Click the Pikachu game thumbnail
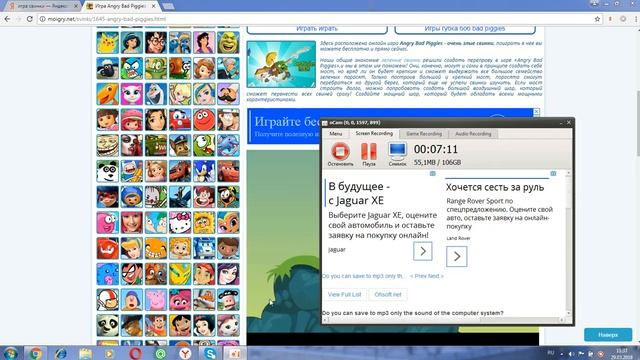The width and height of the screenshot is (640, 360). coord(108,43)
